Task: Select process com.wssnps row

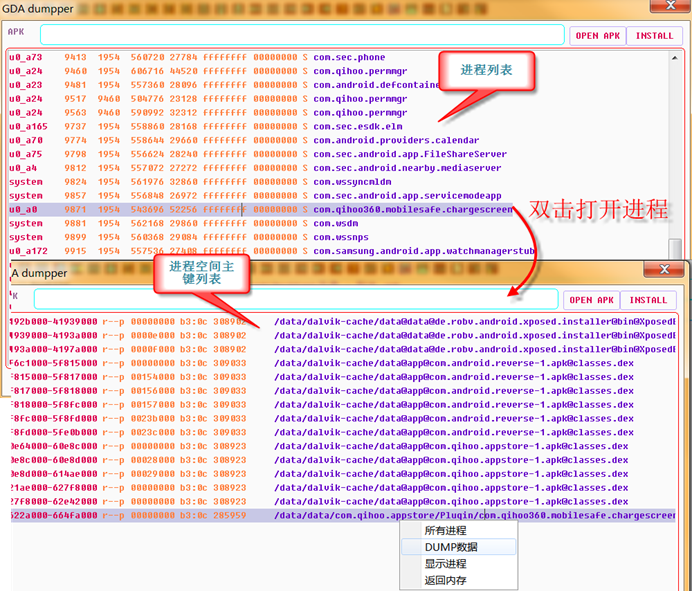Action: pyautogui.click(x=338, y=237)
